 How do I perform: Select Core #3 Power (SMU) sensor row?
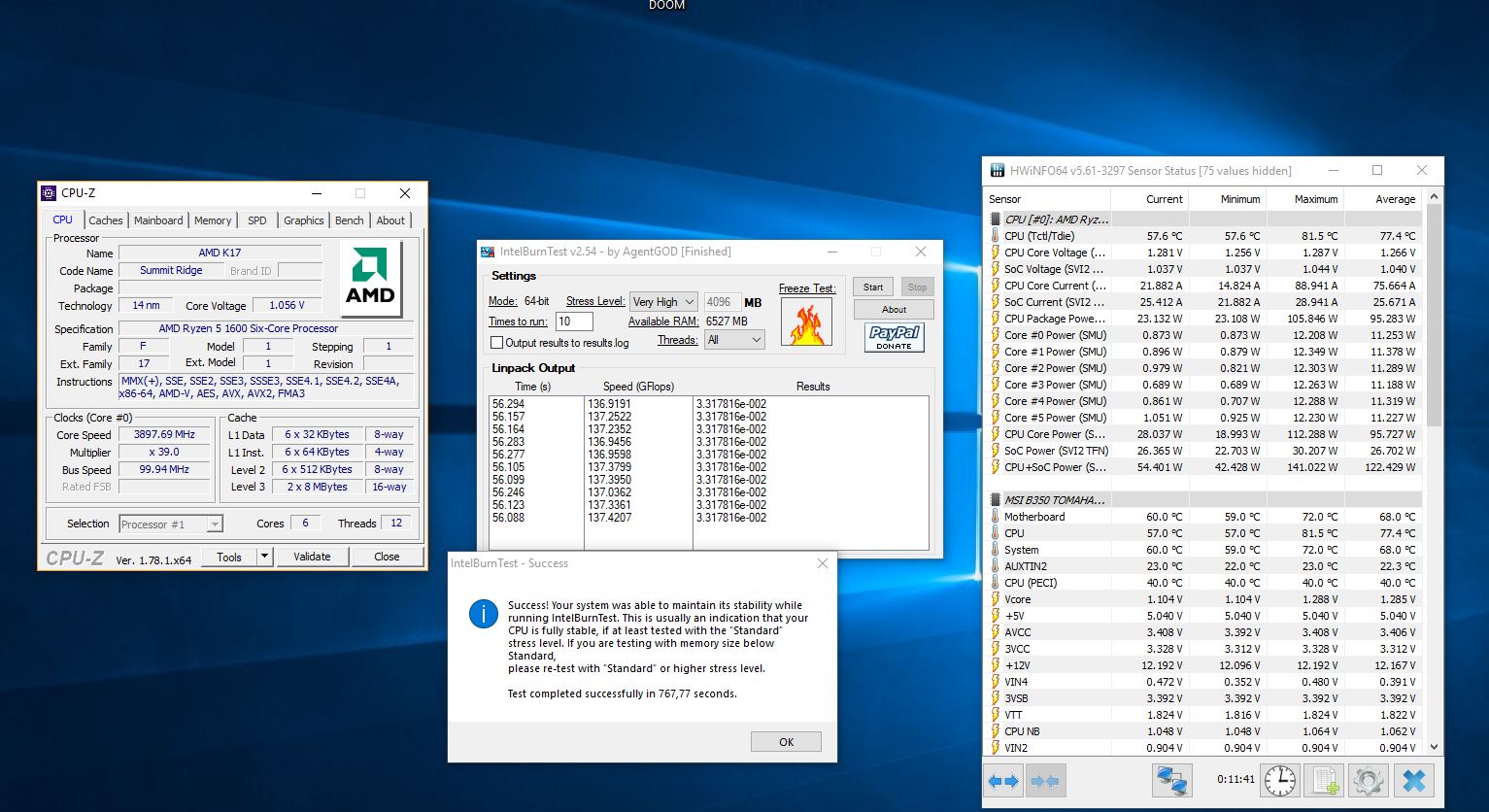click(x=1203, y=385)
